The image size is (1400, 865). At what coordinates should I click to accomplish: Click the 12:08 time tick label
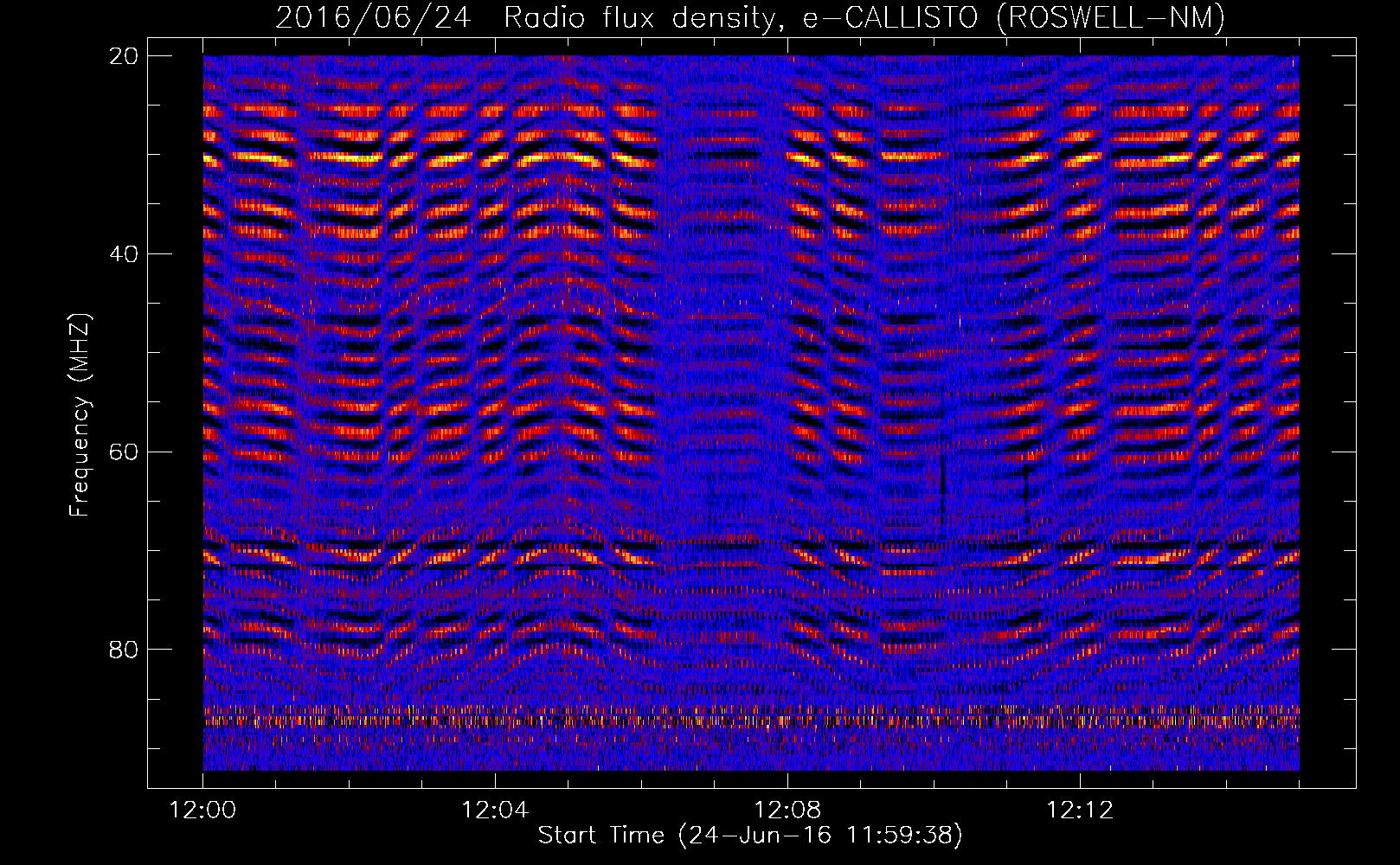(787, 811)
